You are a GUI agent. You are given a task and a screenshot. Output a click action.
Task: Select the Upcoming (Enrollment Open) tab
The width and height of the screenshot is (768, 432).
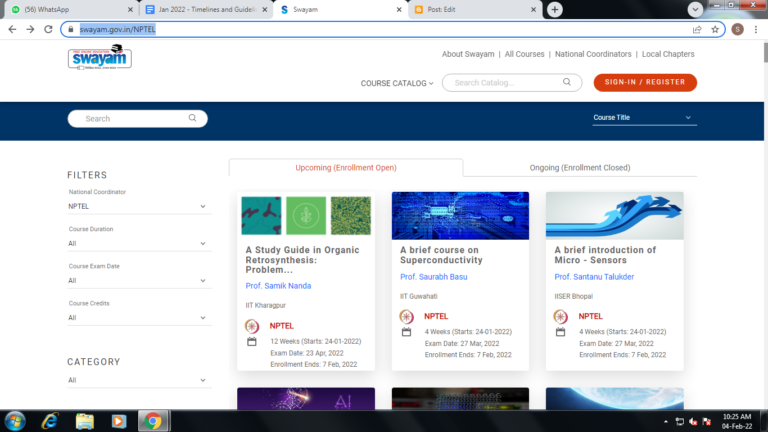[345, 168]
